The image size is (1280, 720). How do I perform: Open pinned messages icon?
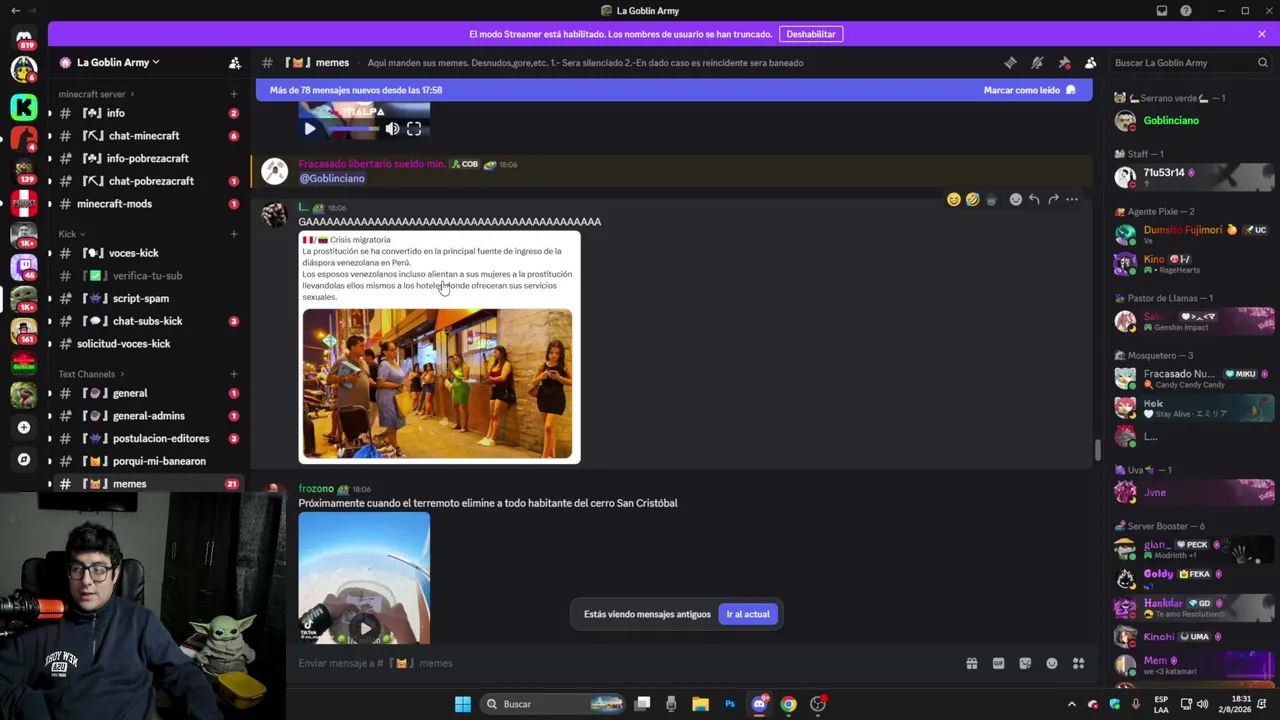(x=1064, y=63)
